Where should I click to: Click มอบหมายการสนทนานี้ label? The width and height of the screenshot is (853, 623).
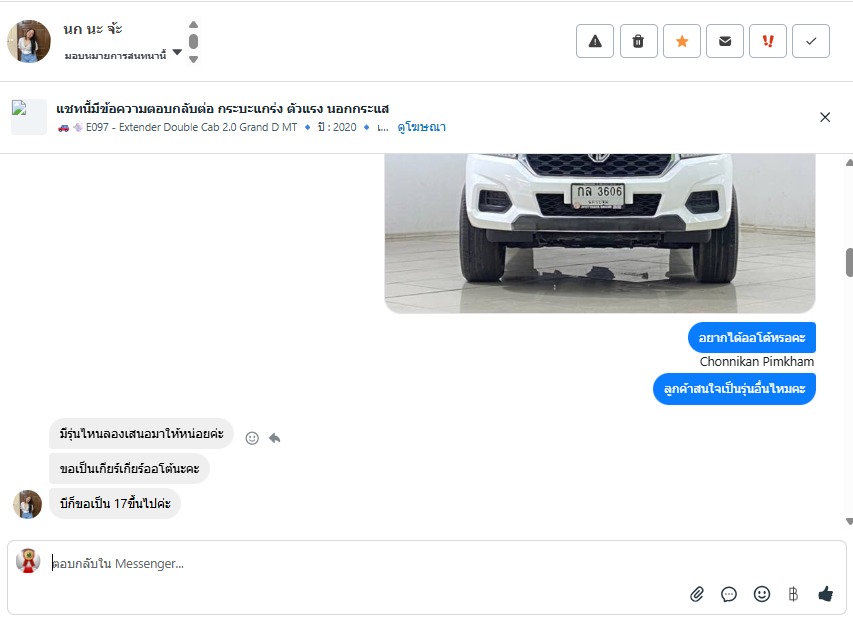pos(115,55)
